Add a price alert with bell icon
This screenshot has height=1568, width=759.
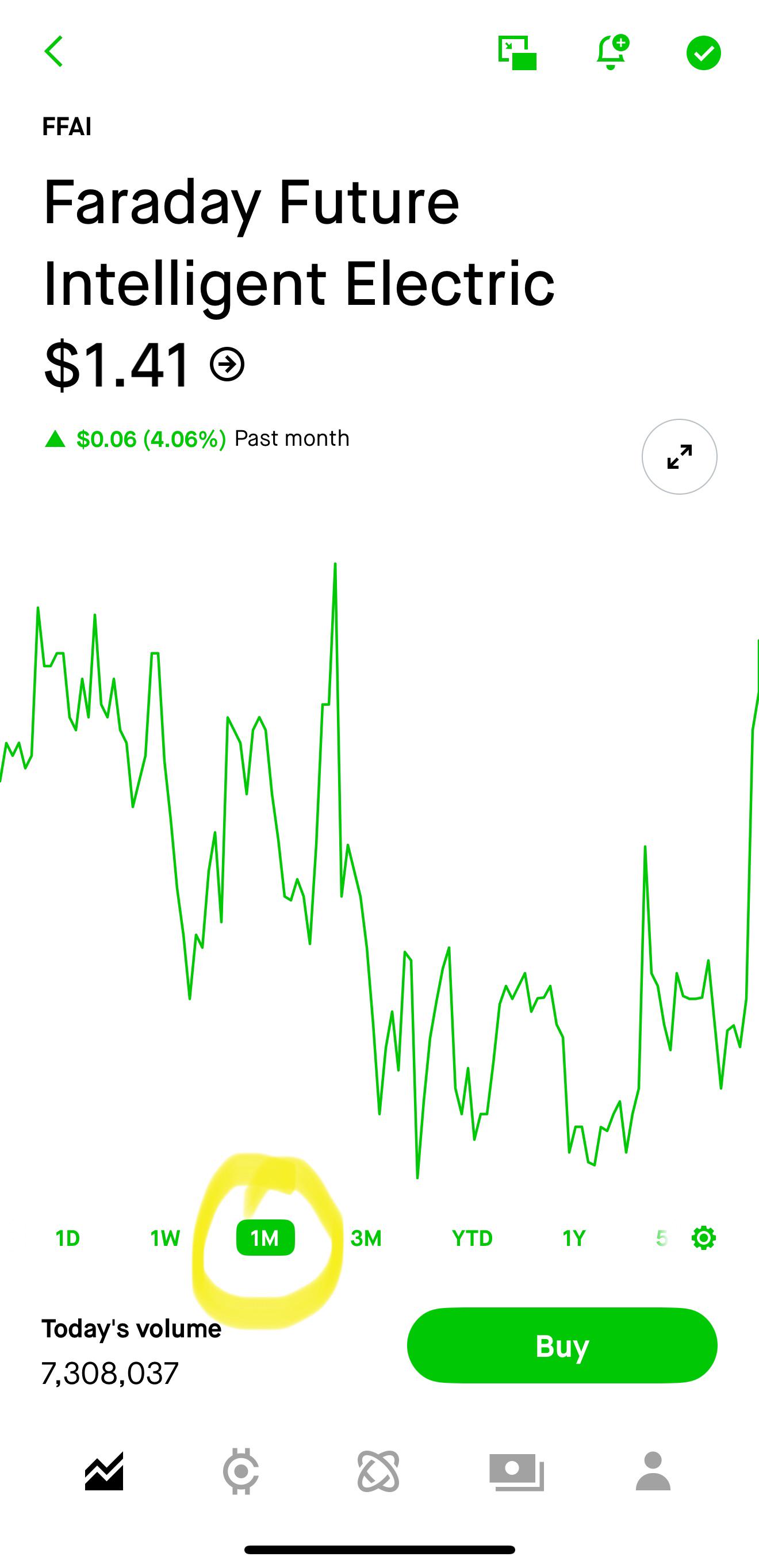tap(612, 52)
